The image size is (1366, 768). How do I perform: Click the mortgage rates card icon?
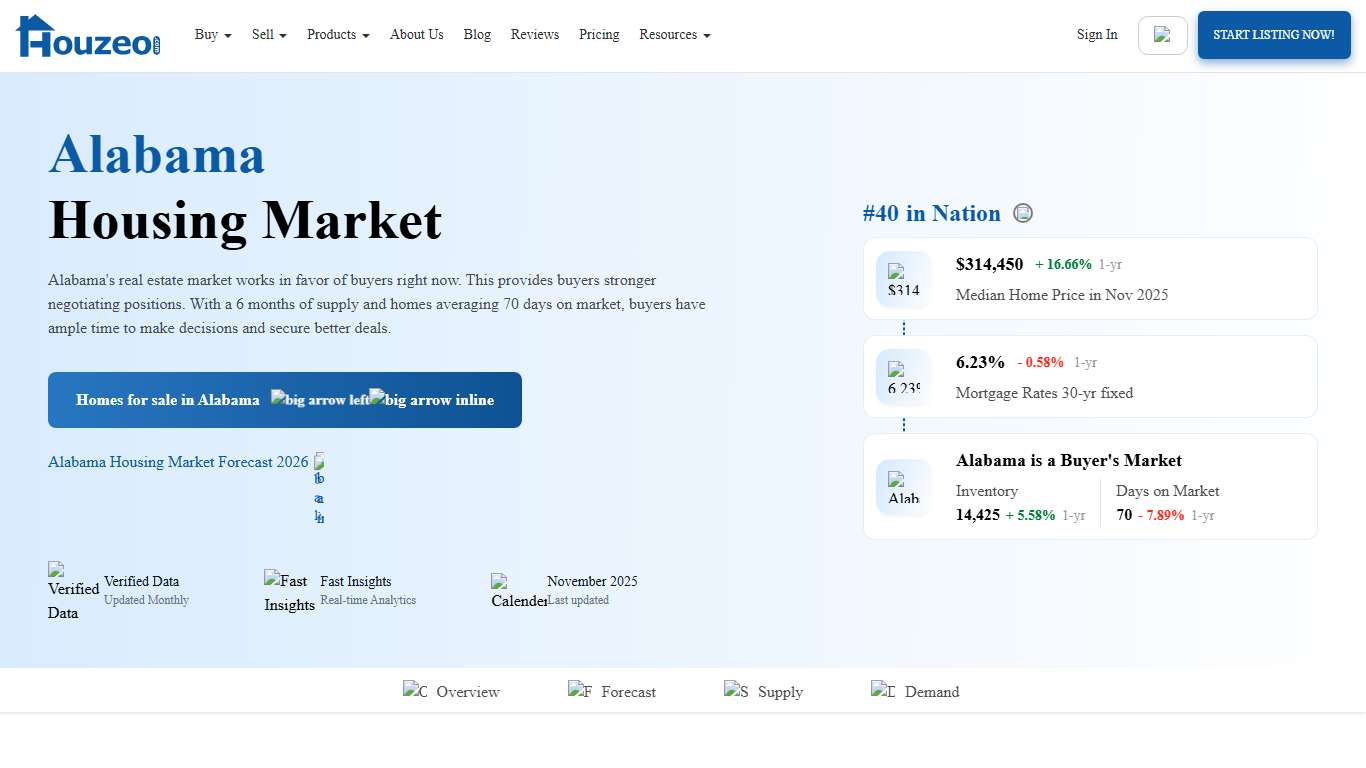tap(903, 377)
